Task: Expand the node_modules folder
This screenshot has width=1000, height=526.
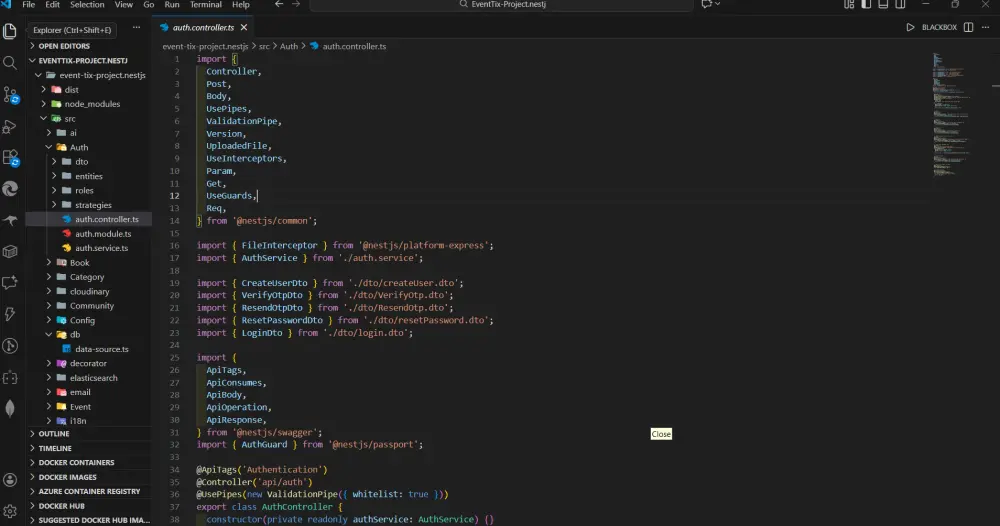Action: coord(91,104)
